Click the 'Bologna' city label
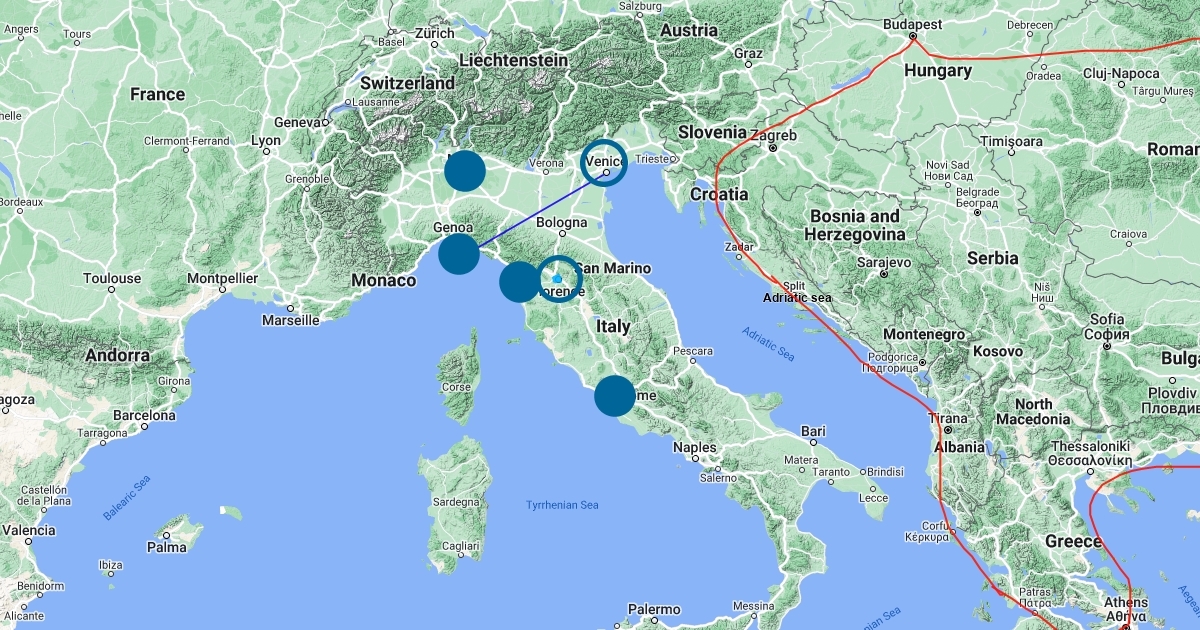The height and width of the screenshot is (630, 1200). coord(561,222)
